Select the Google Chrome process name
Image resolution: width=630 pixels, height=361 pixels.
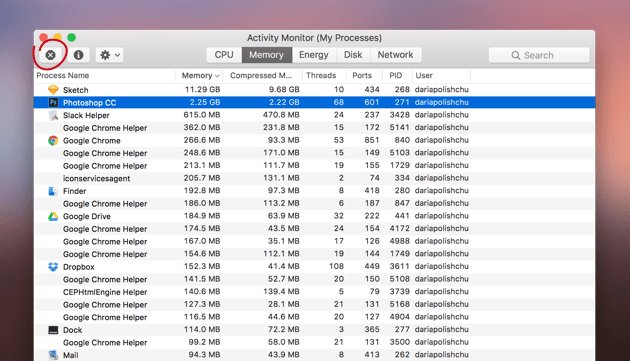coord(92,141)
